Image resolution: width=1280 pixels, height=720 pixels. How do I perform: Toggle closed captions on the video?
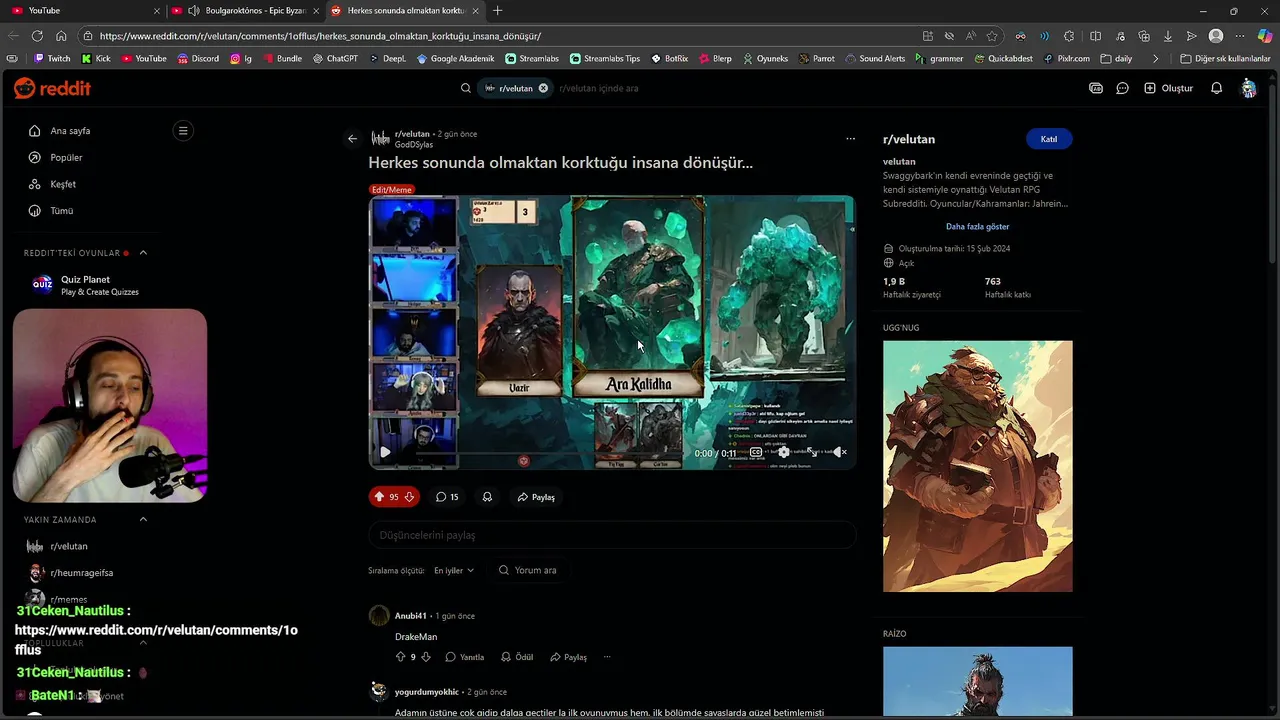(x=756, y=452)
